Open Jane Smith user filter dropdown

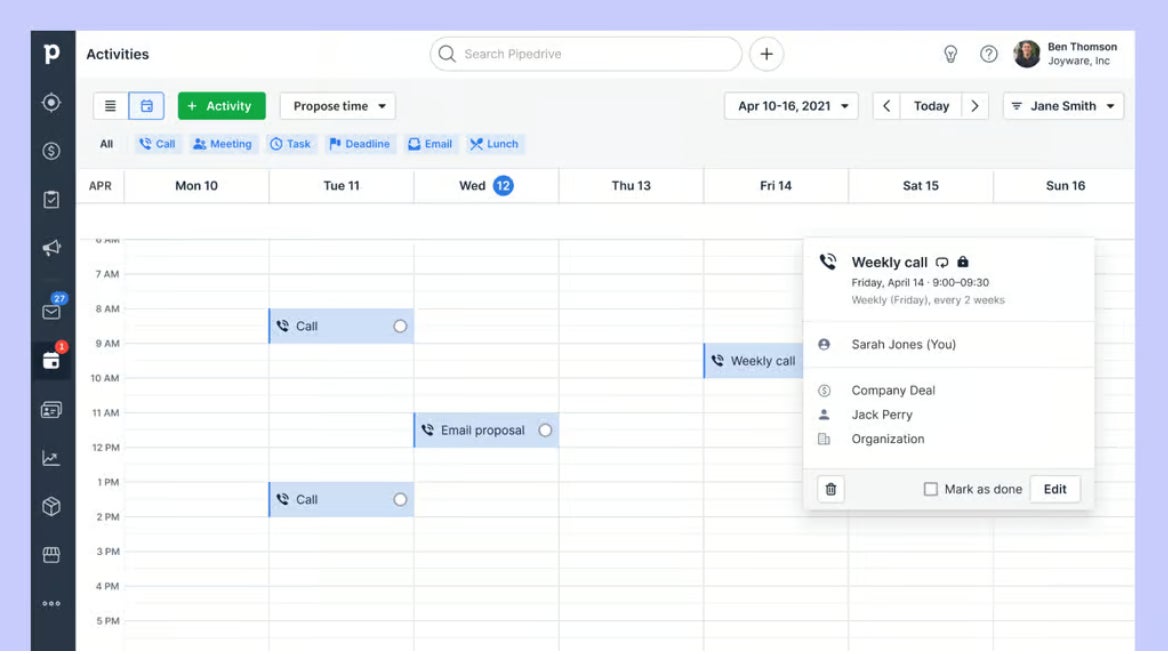point(1063,106)
